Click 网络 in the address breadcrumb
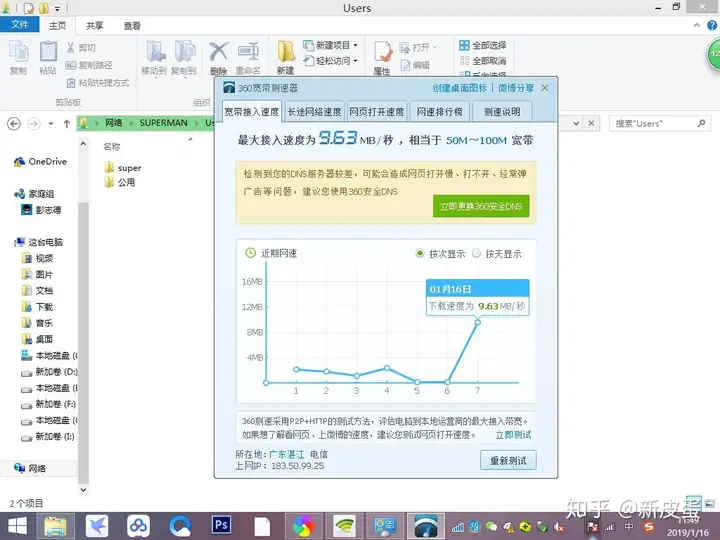Viewport: 720px width, 540px height. coord(114,123)
